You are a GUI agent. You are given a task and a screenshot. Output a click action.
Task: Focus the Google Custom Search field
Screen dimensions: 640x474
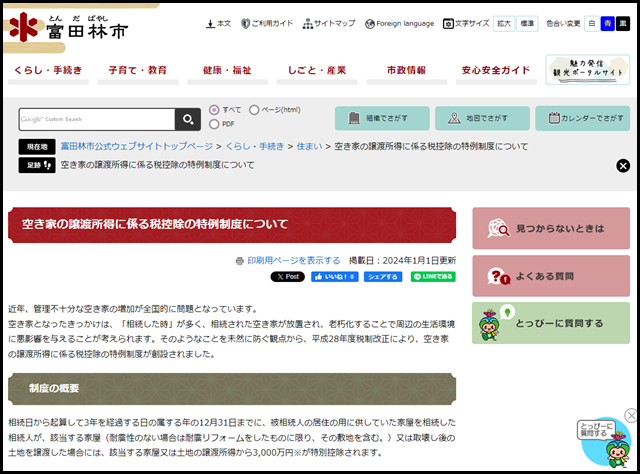coord(97,119)
